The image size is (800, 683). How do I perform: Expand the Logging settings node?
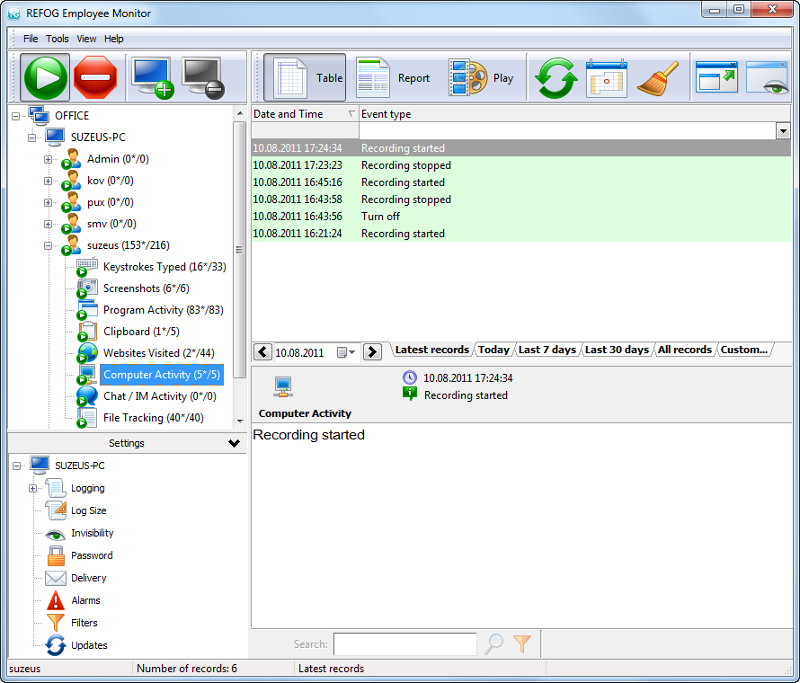tap(33, 488)
